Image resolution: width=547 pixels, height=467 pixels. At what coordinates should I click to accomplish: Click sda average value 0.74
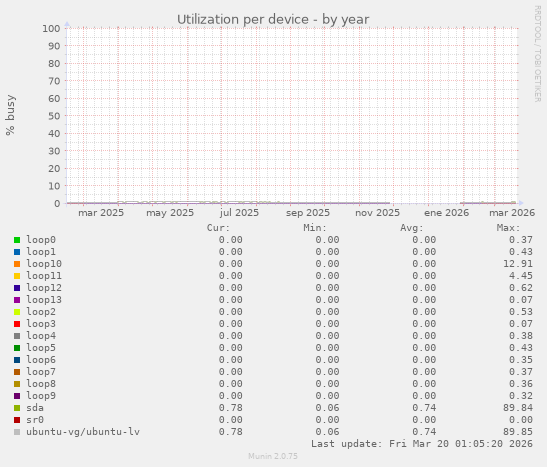point(424,408)
